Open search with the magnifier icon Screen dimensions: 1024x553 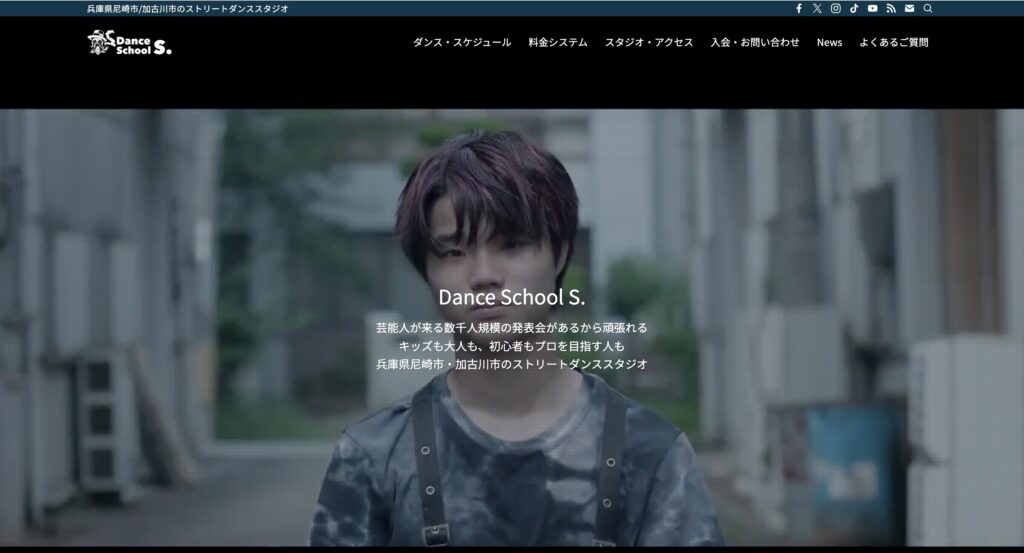[x=928, y=8]
